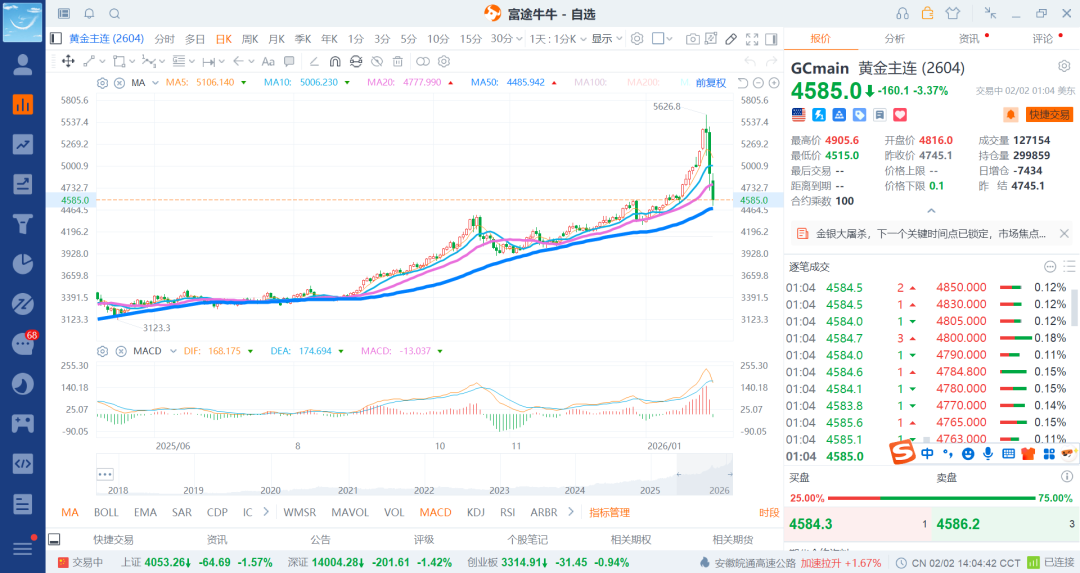
Task: Expand the MACD indicator dropdown arrow
Action: (173, 351)
